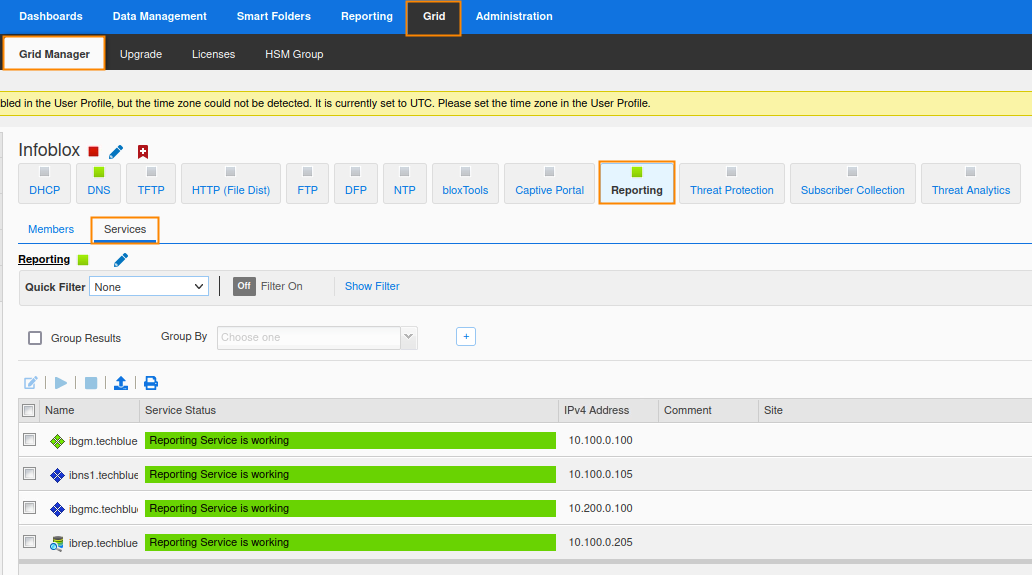Click the Group By Choose one field
This screenshot has width=1032, height=575.
coord(309,338)
